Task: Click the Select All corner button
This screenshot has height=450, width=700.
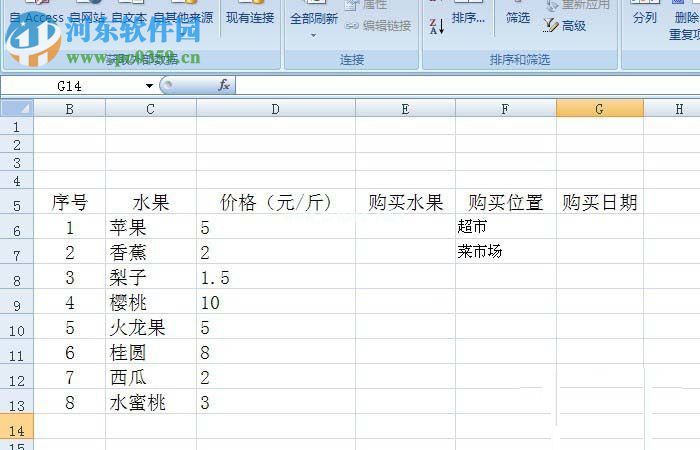Action: pos(17,108)
